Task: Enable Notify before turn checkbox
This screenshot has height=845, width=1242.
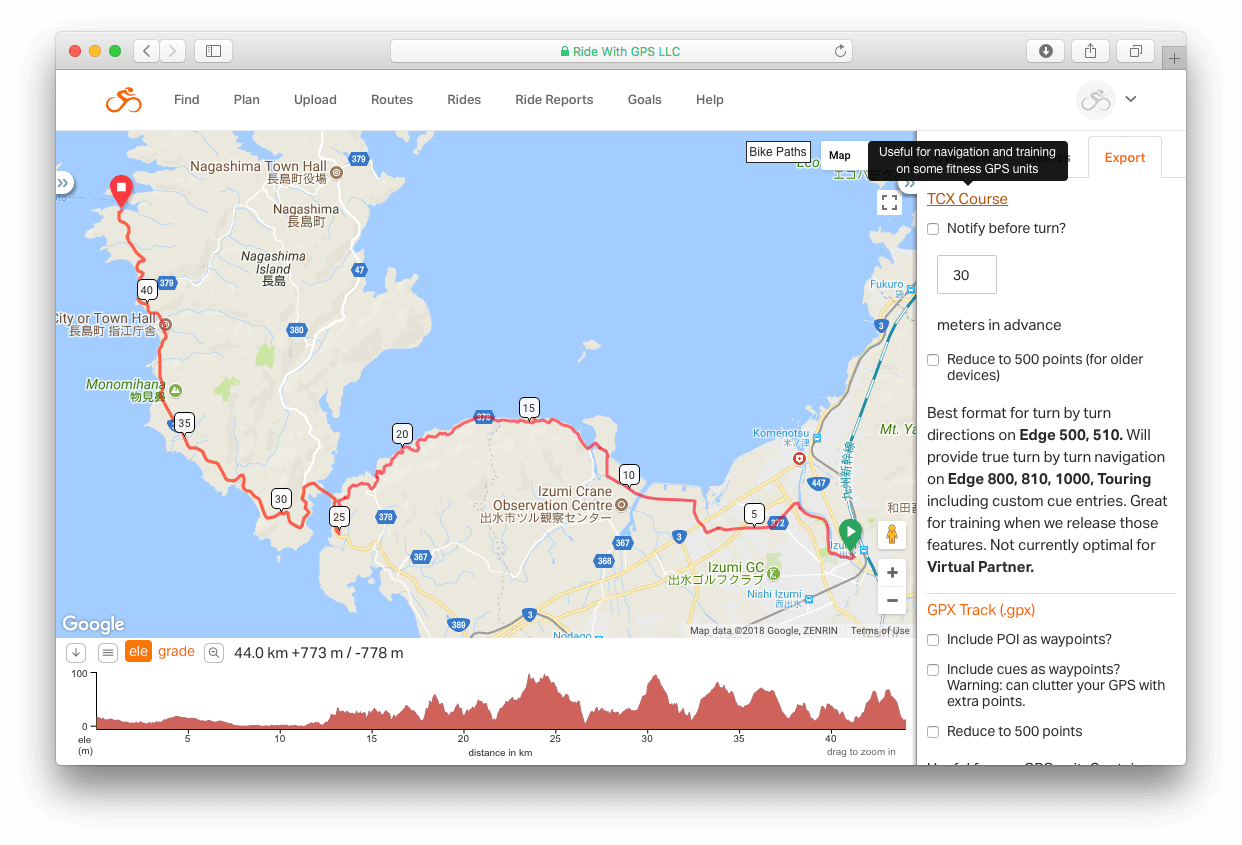Action: click(x=933, y=229)
